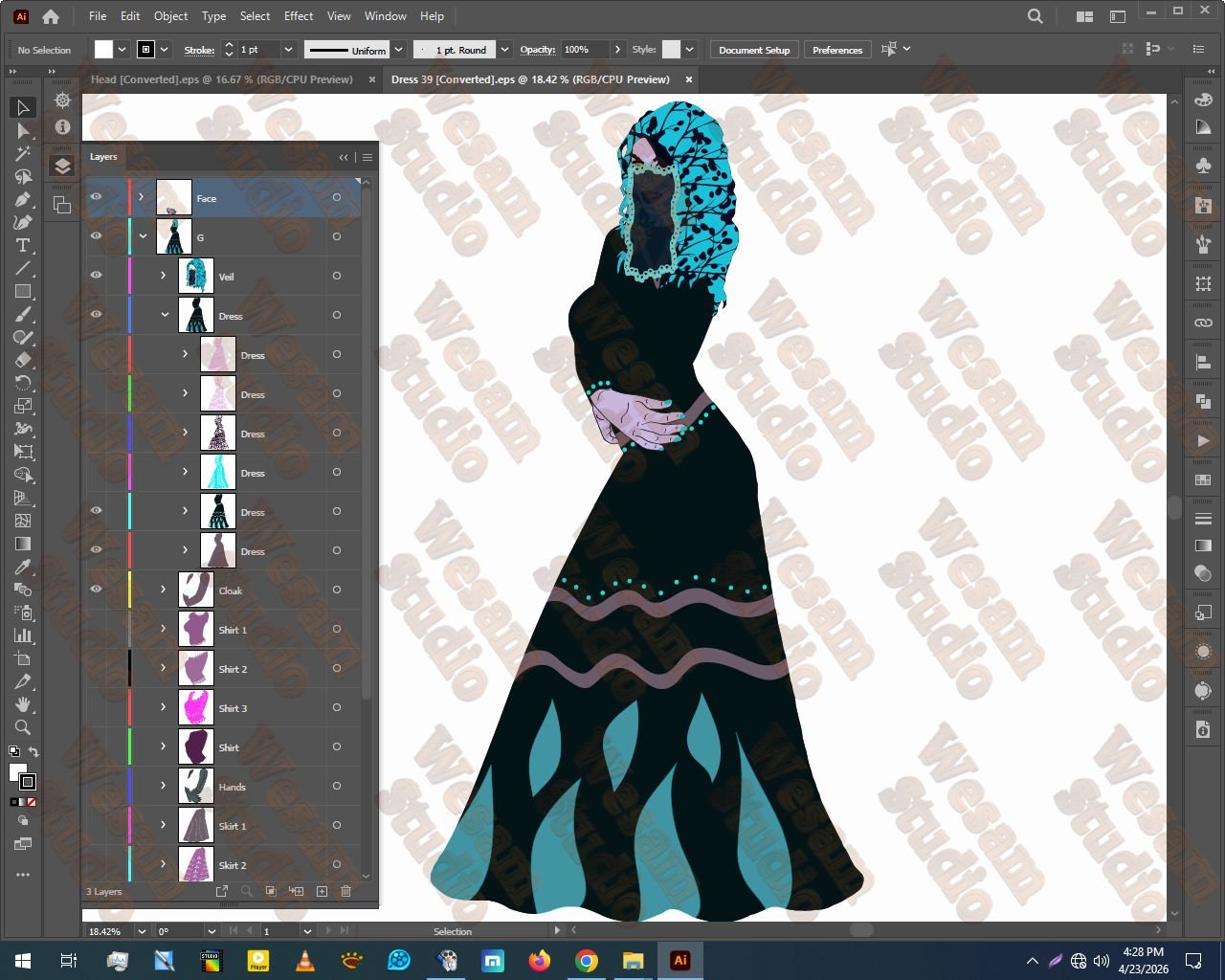Select the Mesh tool
The width and height of the screenshot is (1225, 980).
click(x=24, y=521)
